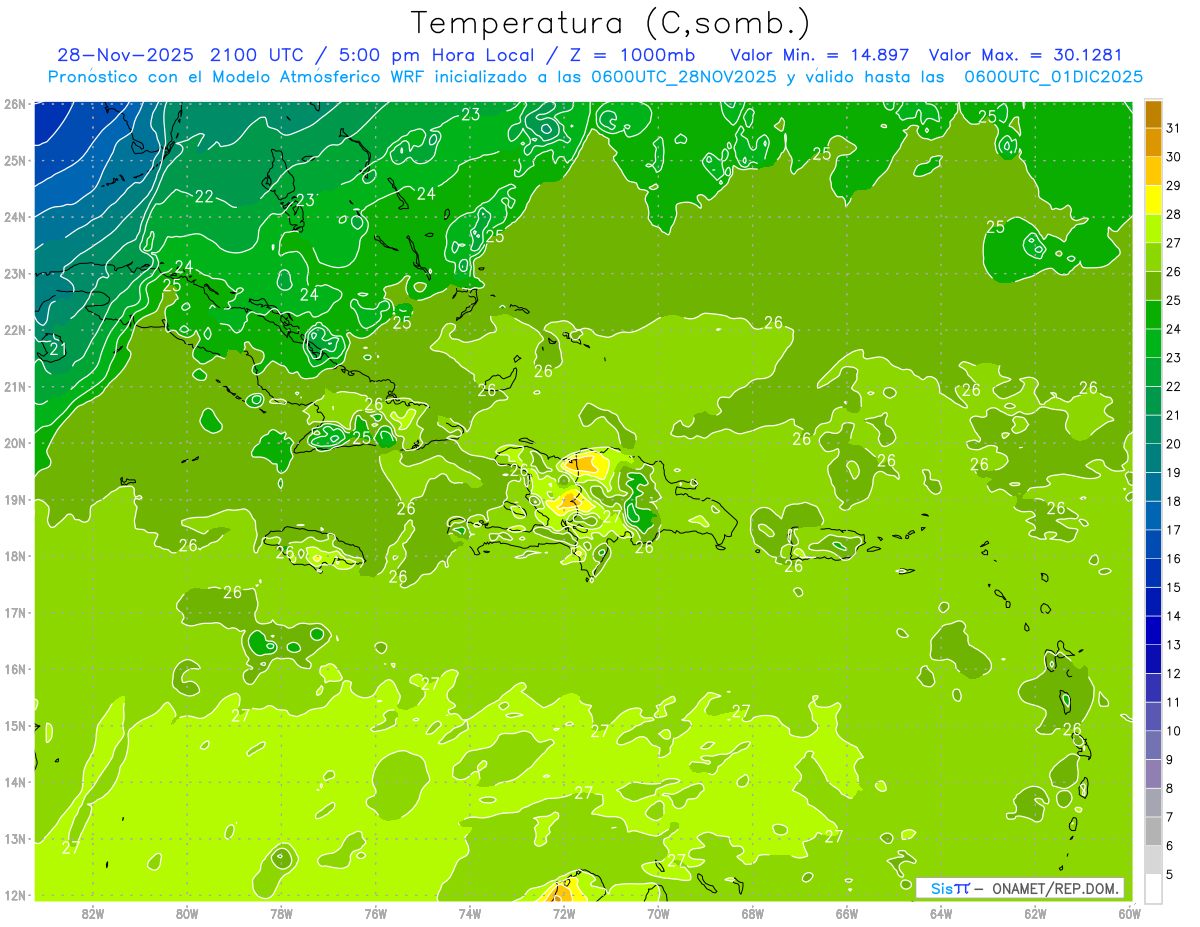Click the 20N latitude axis label
The image size is (1200, 927).
(x=14, y=443)
